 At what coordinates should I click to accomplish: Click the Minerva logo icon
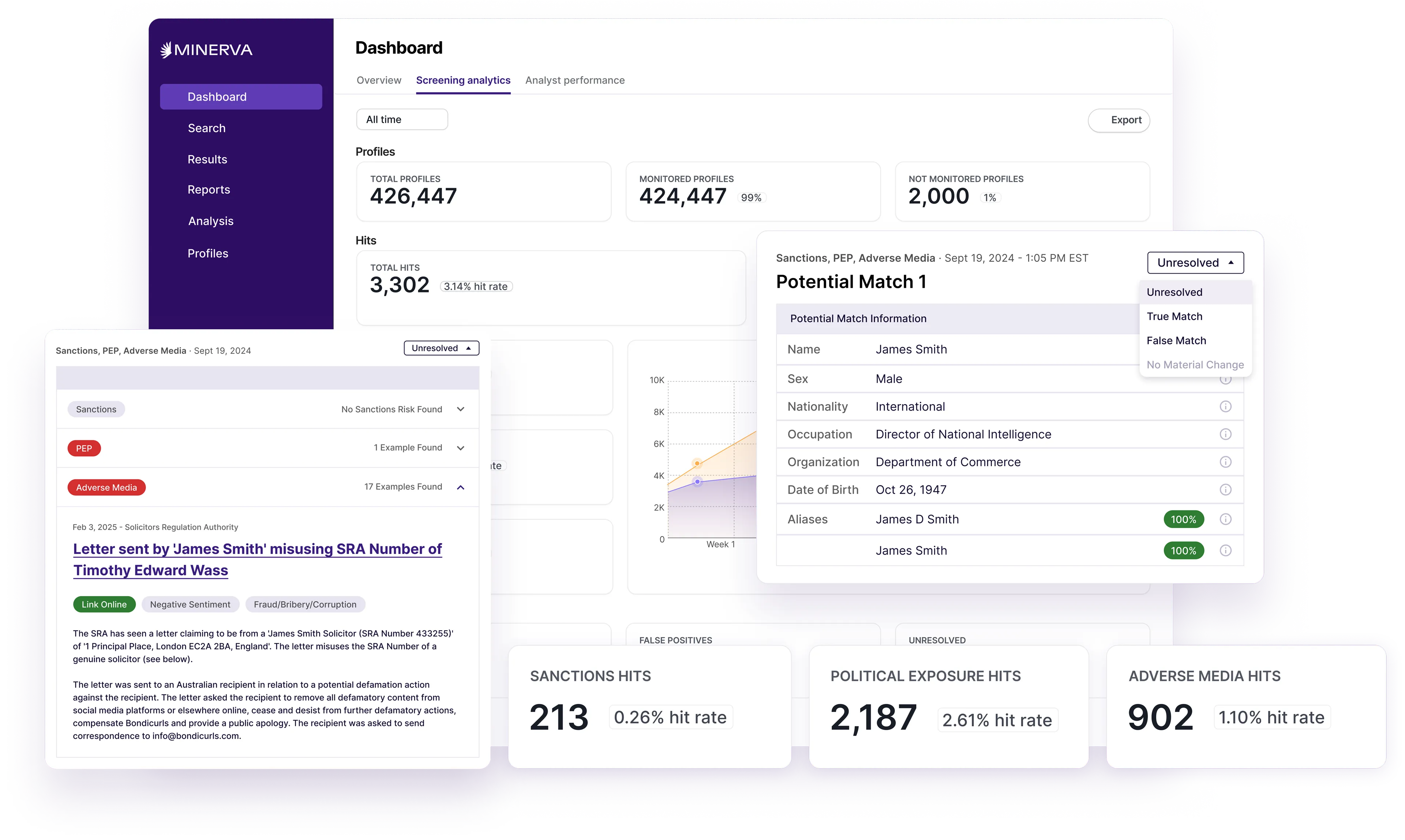(x=166, y=50)
